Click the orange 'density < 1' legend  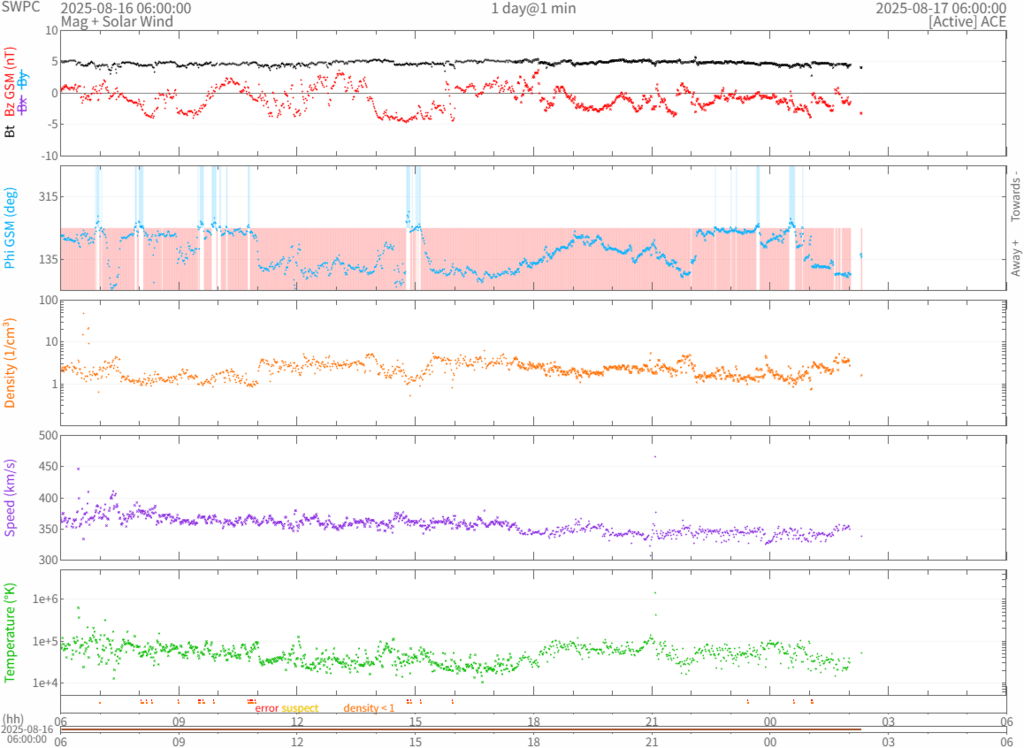tap(370, 708)
